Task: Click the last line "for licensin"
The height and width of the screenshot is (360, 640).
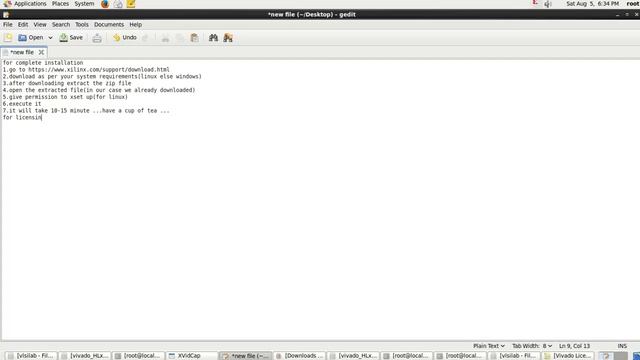Action: pos(22,118)
